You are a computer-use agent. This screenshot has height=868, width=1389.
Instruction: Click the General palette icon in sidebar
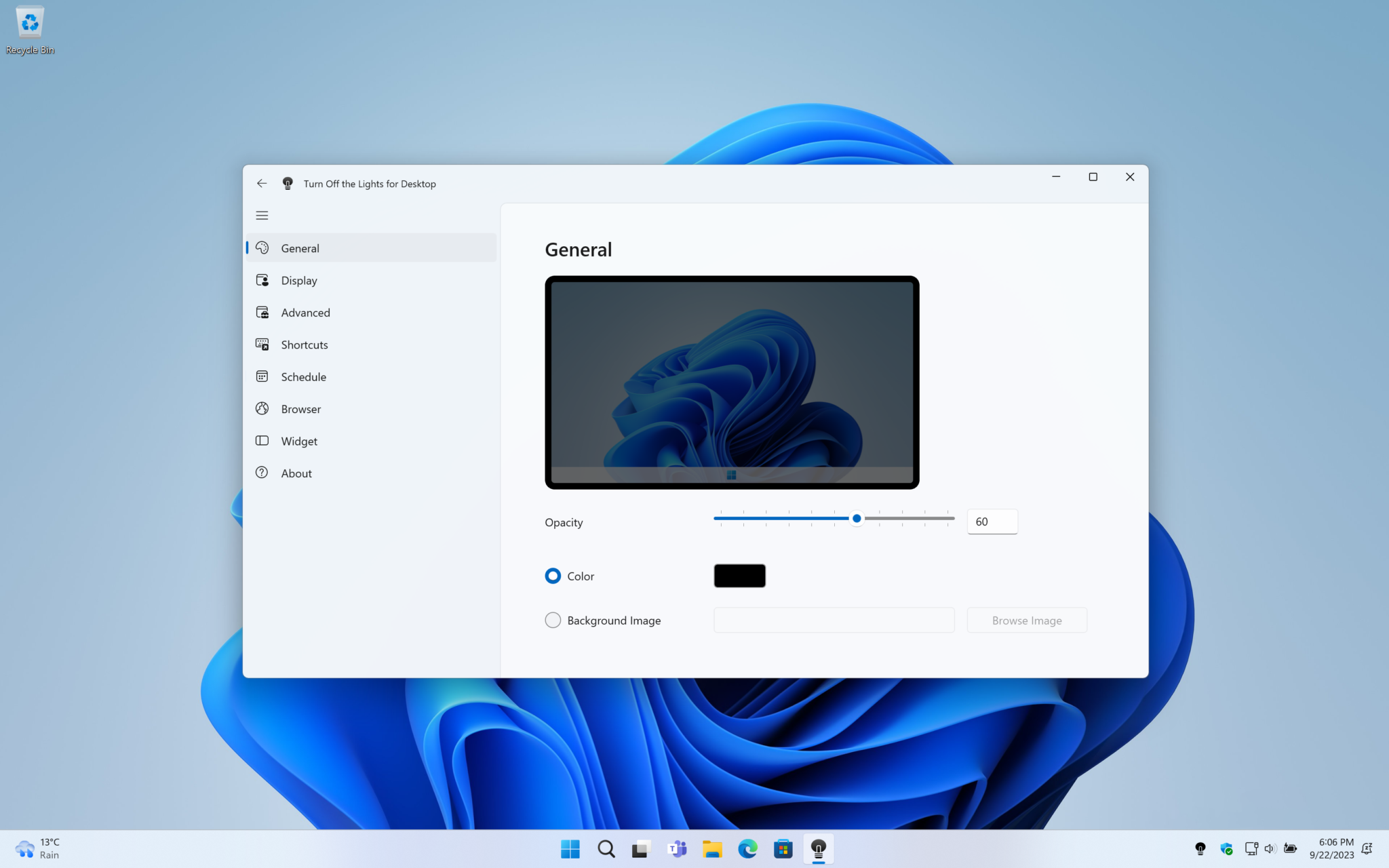pos(262,248)
